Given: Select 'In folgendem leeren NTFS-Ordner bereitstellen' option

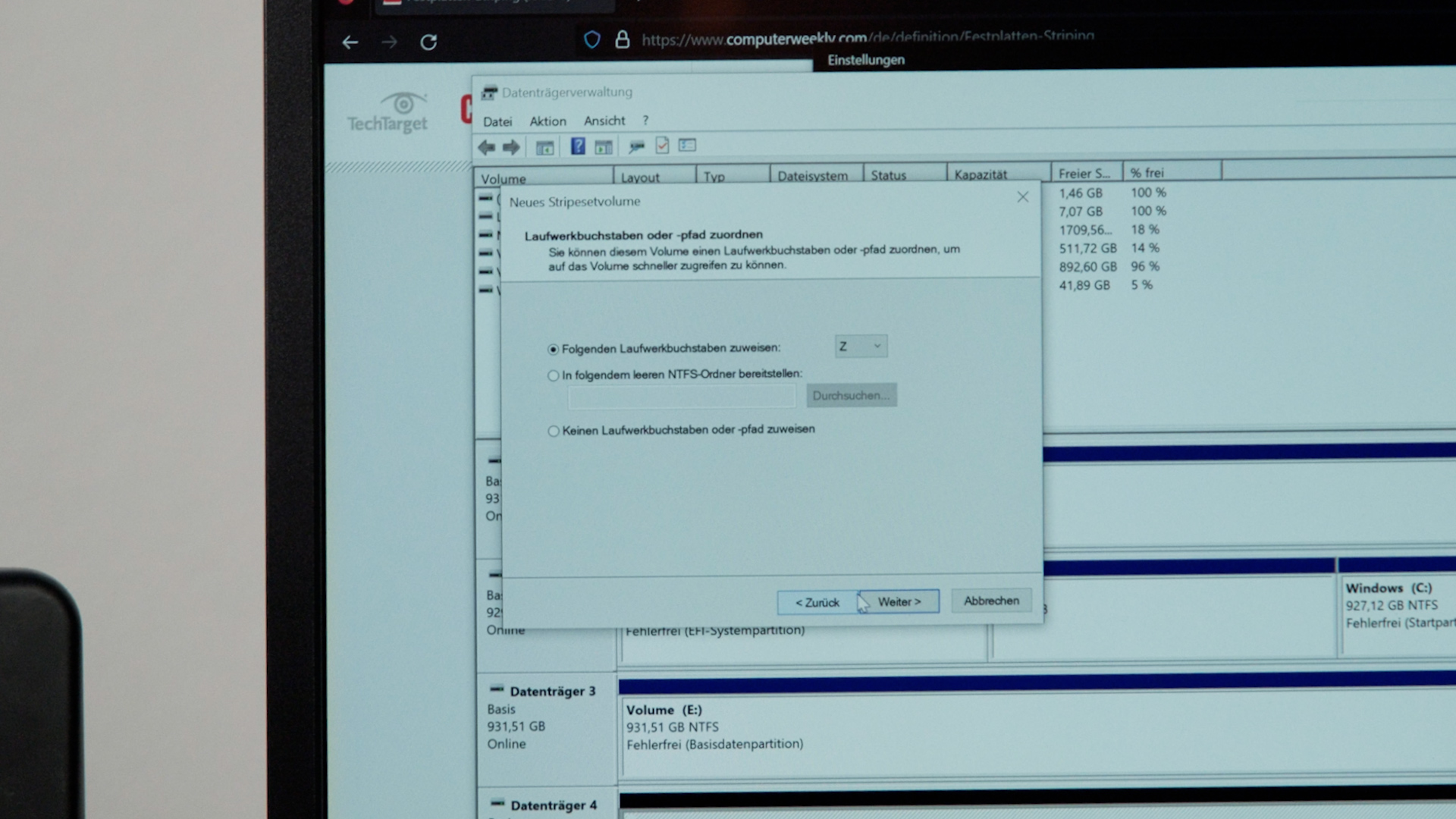Looking at the screenshot, I should coord(553,375).
